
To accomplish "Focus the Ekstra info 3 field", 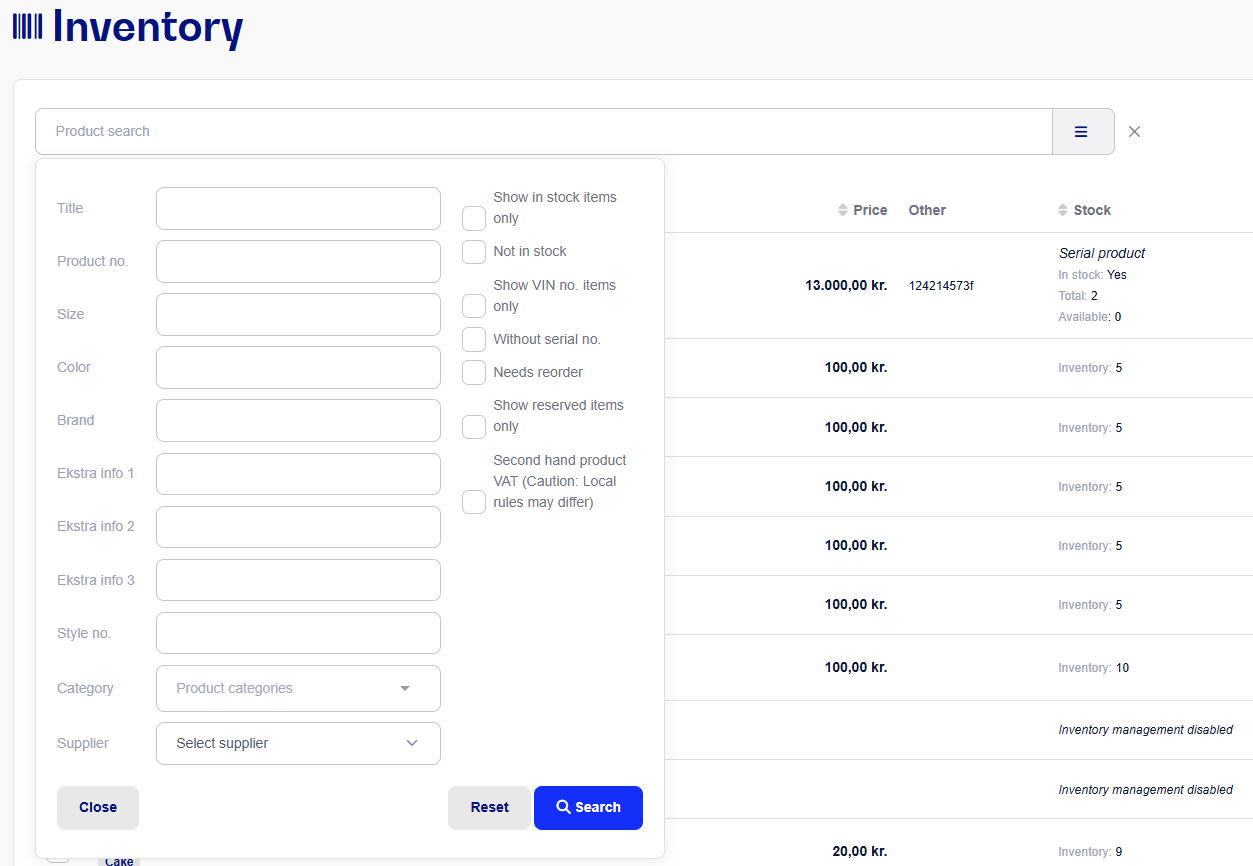I will point(298,580).
